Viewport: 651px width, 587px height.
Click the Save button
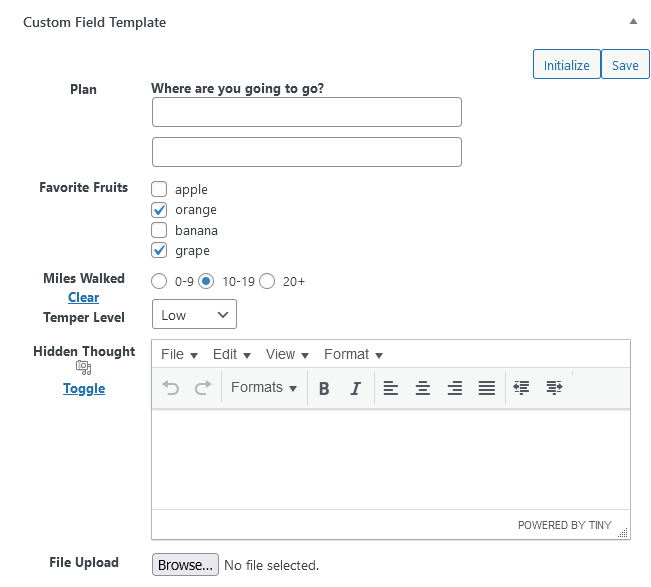625,64
